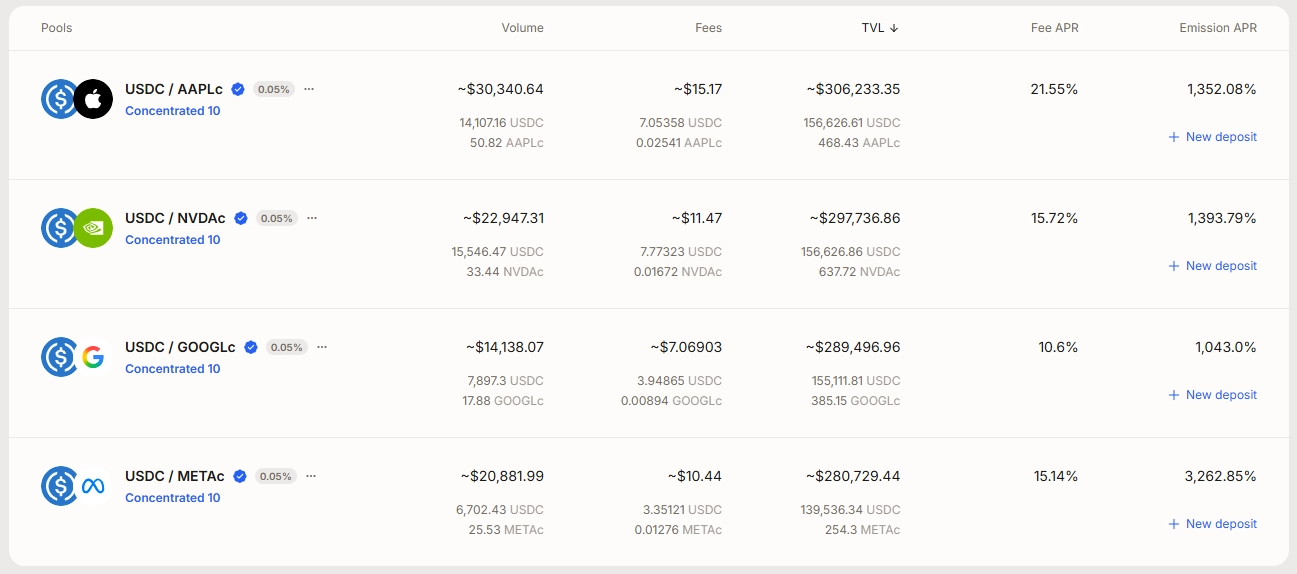The height and width of the screenshot is (574, 1297).
Task: Sort pools by TVL column header
Action: point(880,28)
